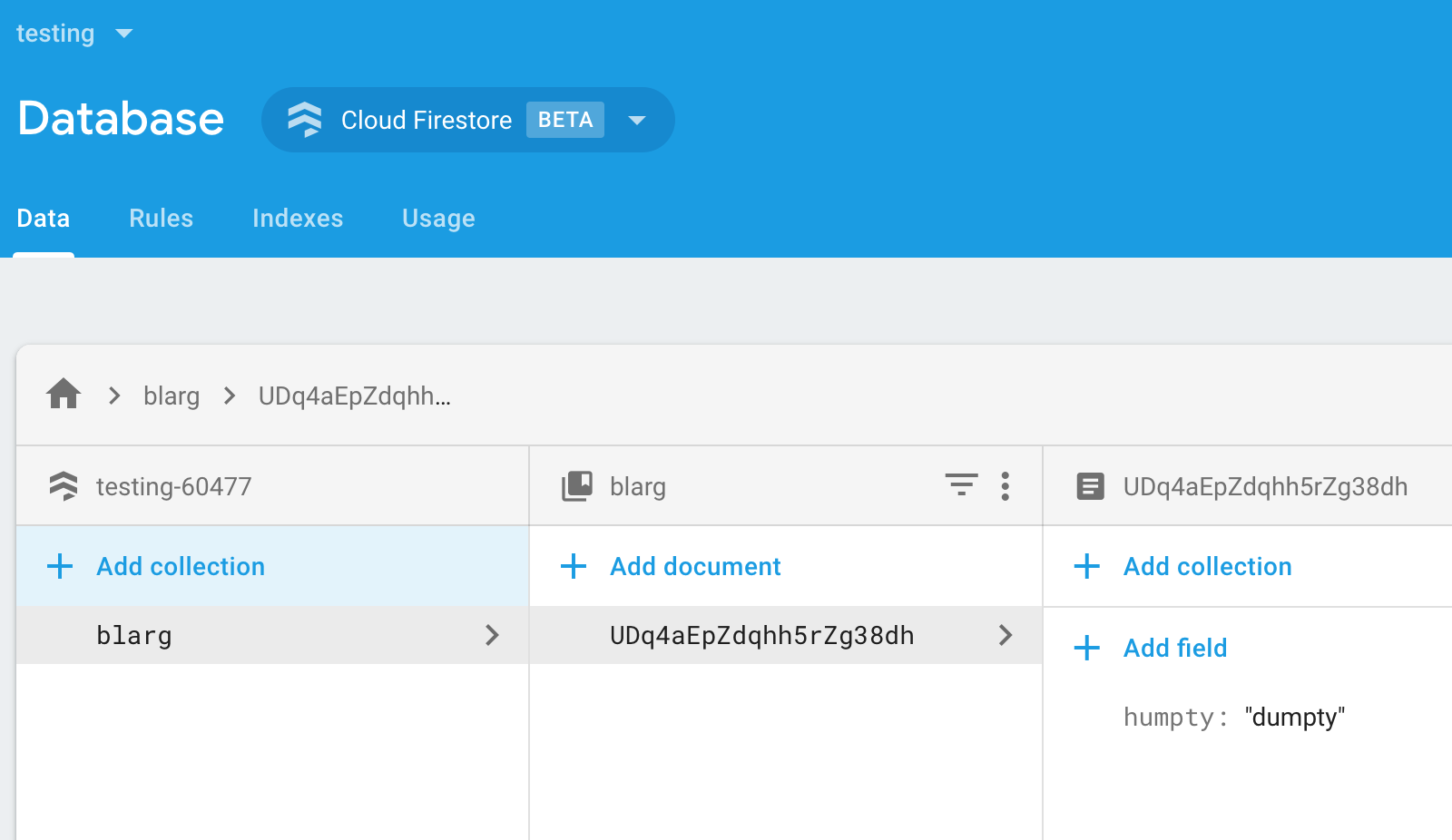Viewport: 1452px width, 840px height.
Task: Add collection inside the selected document
Action: [x=1207, y=567]
